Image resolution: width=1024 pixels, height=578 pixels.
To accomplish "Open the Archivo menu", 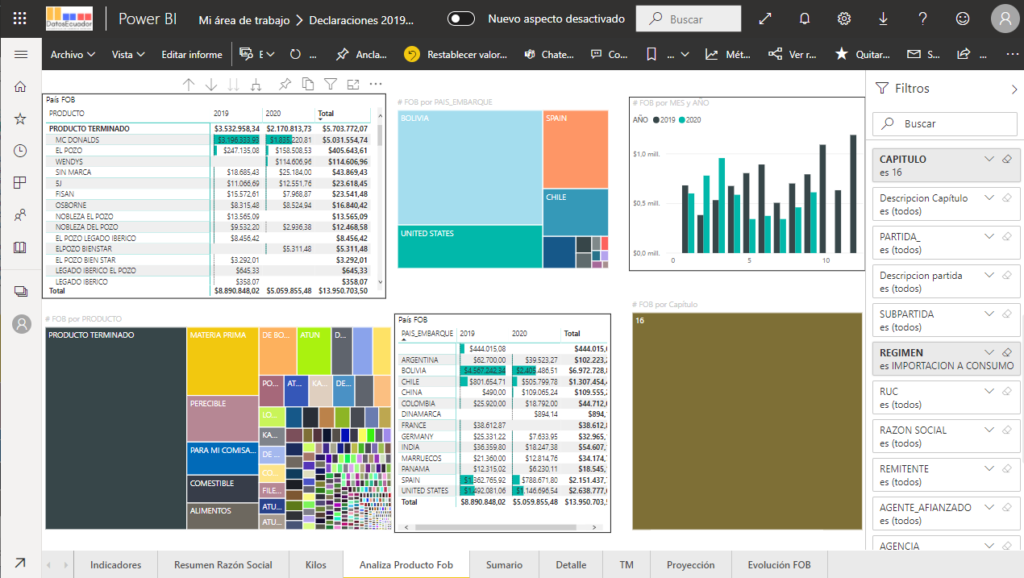I will pos(72,54).
